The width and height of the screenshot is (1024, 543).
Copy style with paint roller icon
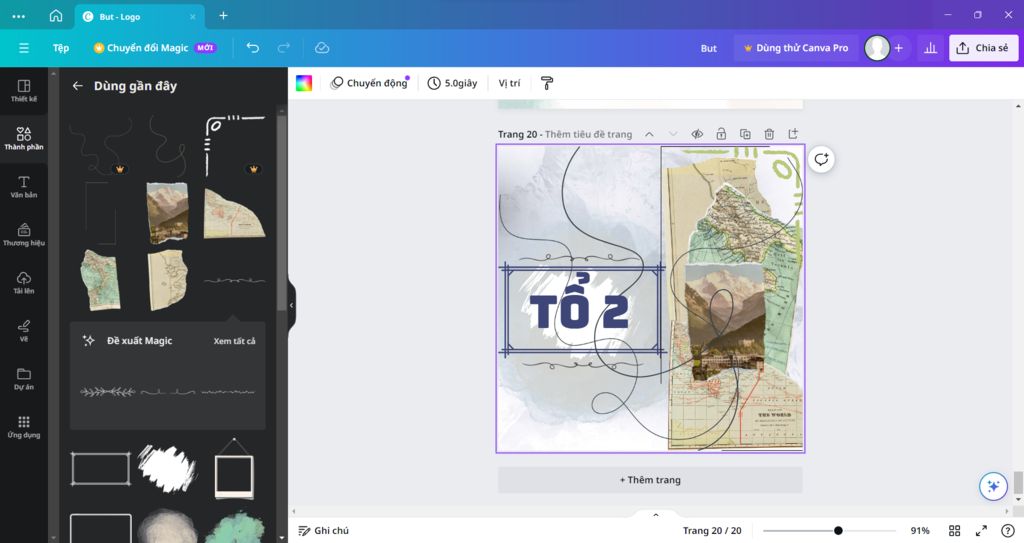[x=547, y=83]
